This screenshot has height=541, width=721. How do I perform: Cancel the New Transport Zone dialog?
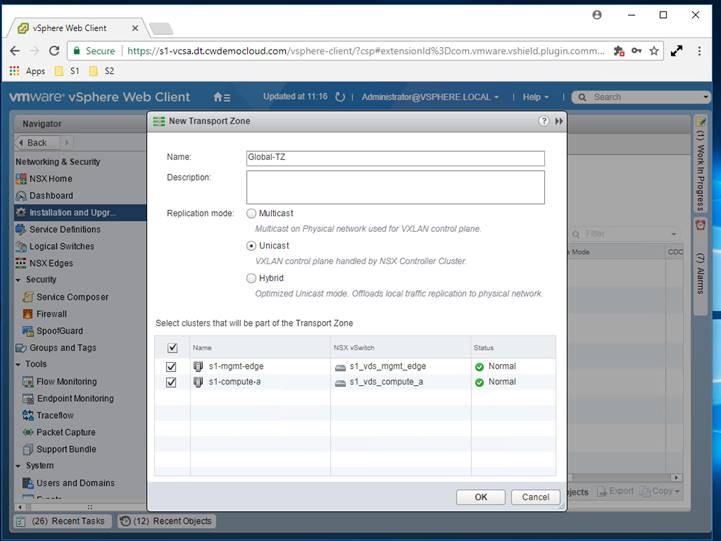[x=536, y=497]
